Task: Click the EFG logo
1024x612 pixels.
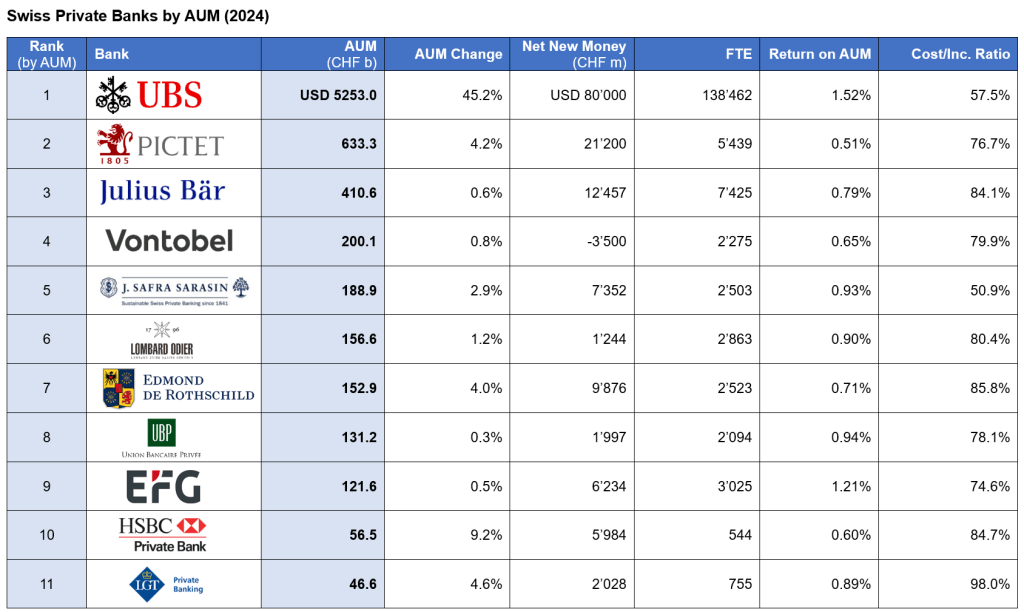Action: click(163, 486)
